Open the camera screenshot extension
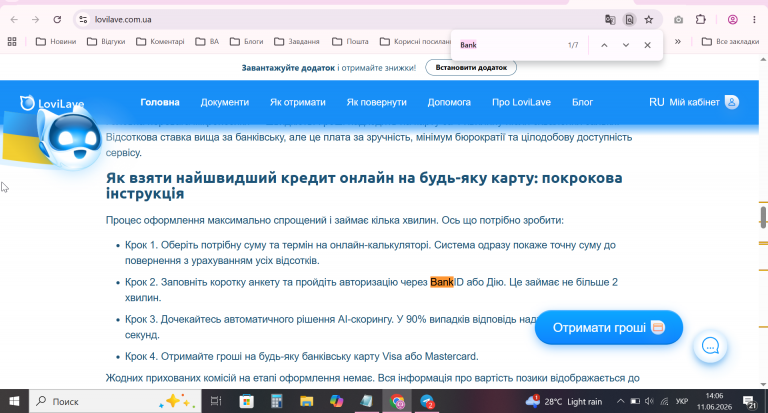This screenshot has height=413, width=768. click(x=678, y=20)
